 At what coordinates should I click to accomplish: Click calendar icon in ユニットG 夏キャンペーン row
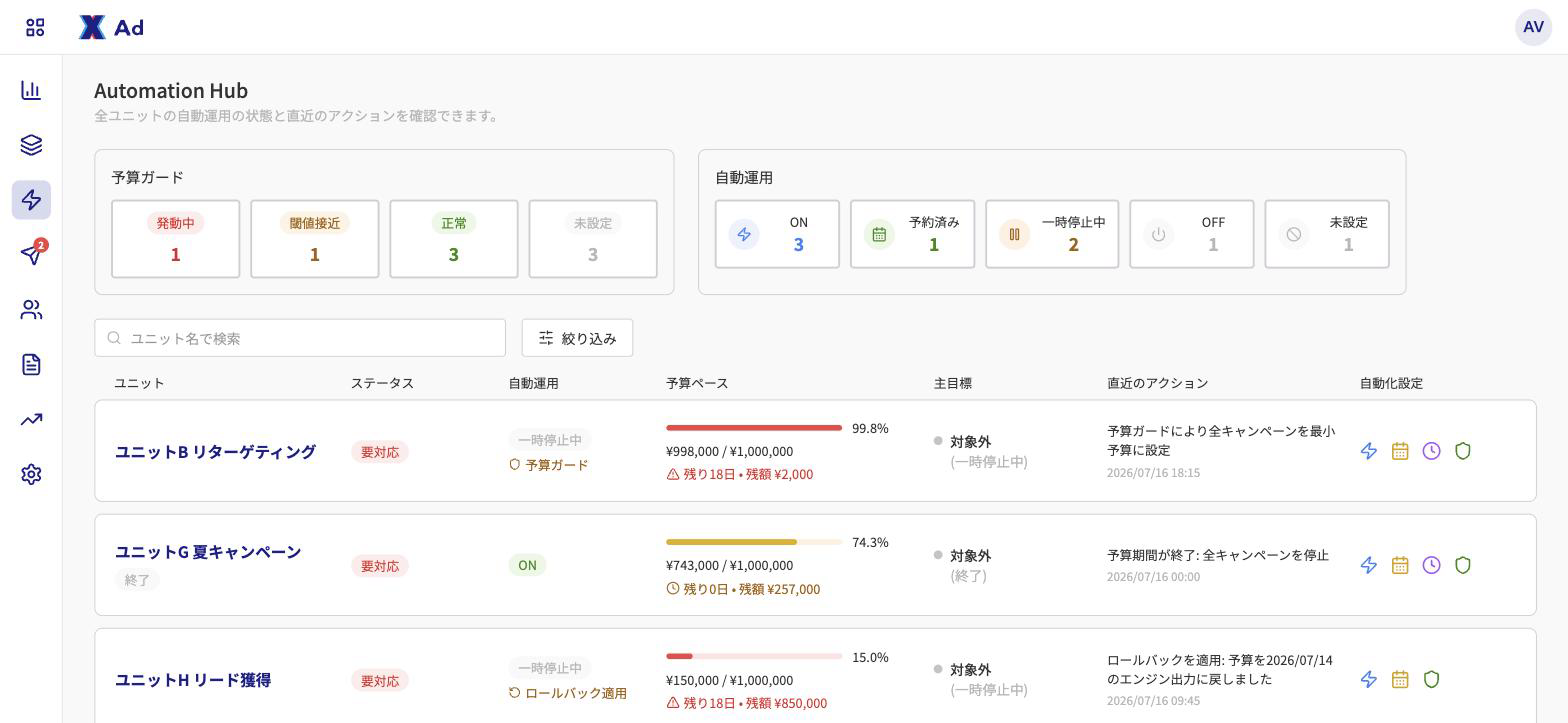pos(1400,565)
